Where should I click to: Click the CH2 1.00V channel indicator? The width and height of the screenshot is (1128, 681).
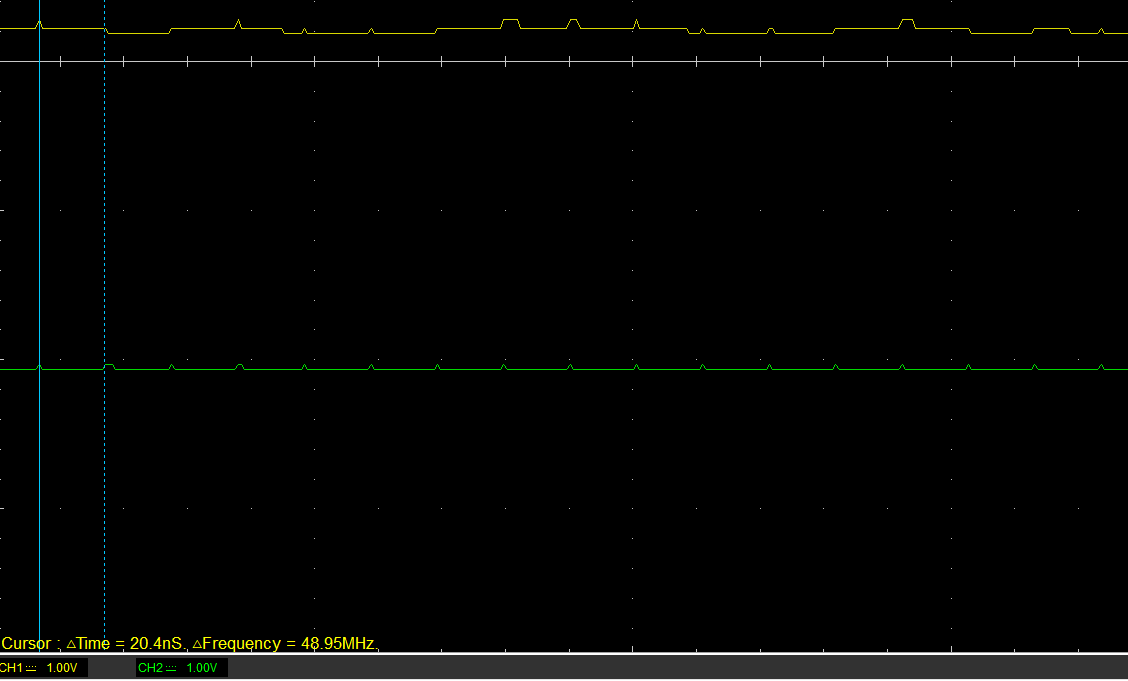click(182, 668)
